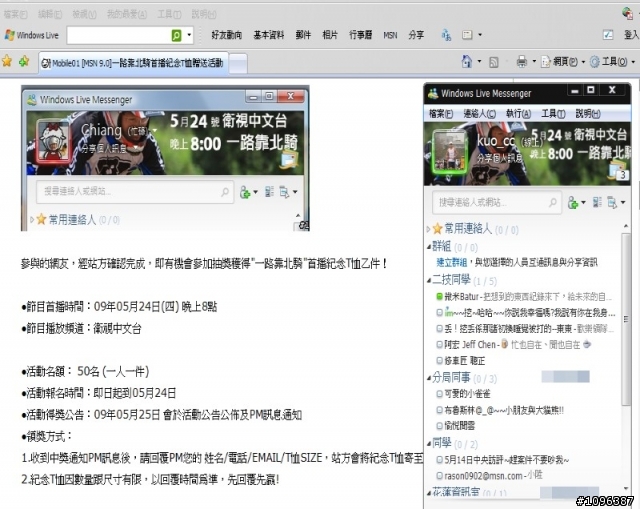
Task: Open Messenger's 工具(T) menu
Action: [x=553, y=113]
